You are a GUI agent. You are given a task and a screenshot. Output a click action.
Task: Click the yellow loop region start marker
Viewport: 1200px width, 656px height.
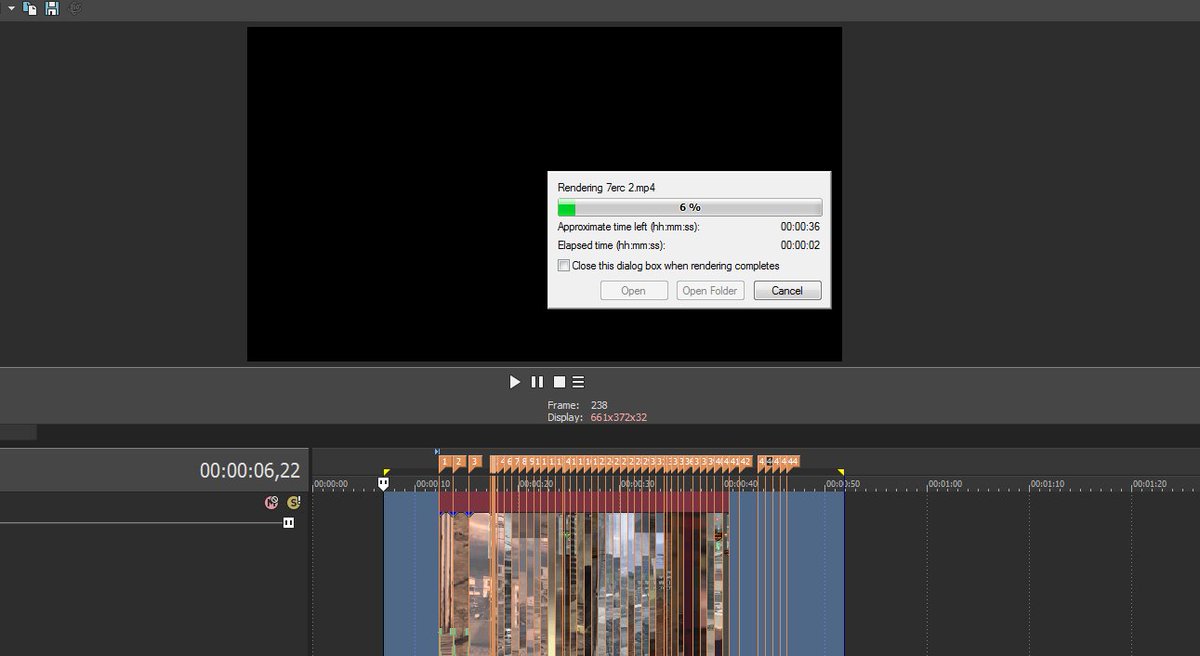[x=386, y=472]
